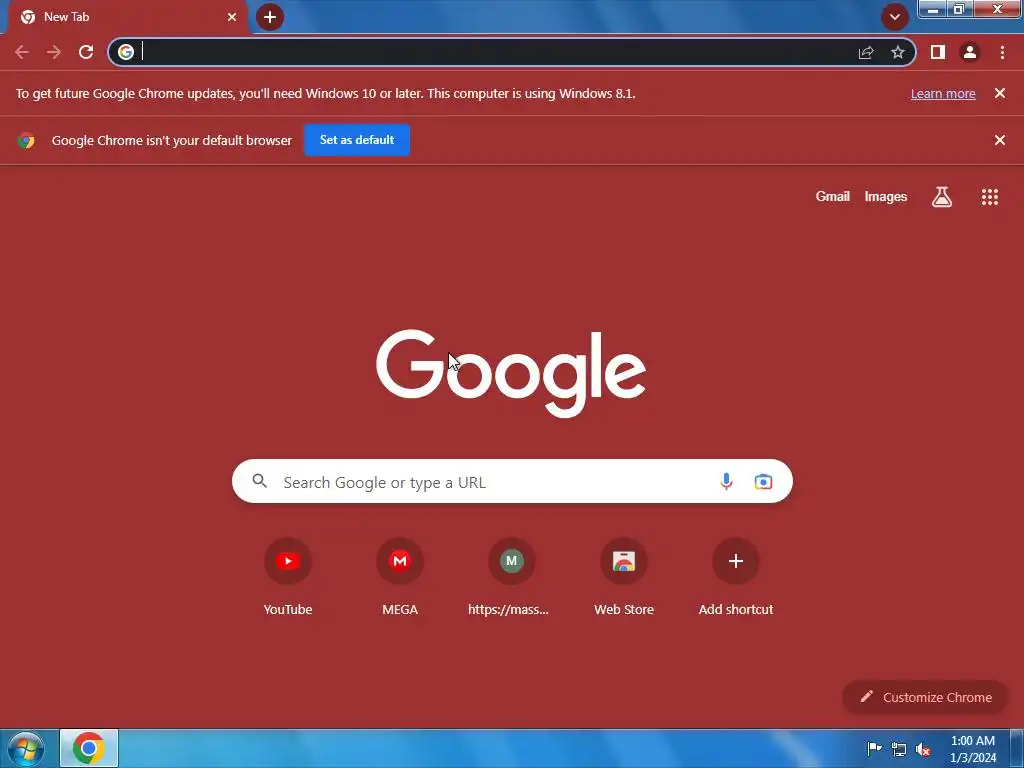Screen dimensions: 1024x768
Task: Expand the tab search dropdown
Action: pyautogui.click(x=895, y=17)
